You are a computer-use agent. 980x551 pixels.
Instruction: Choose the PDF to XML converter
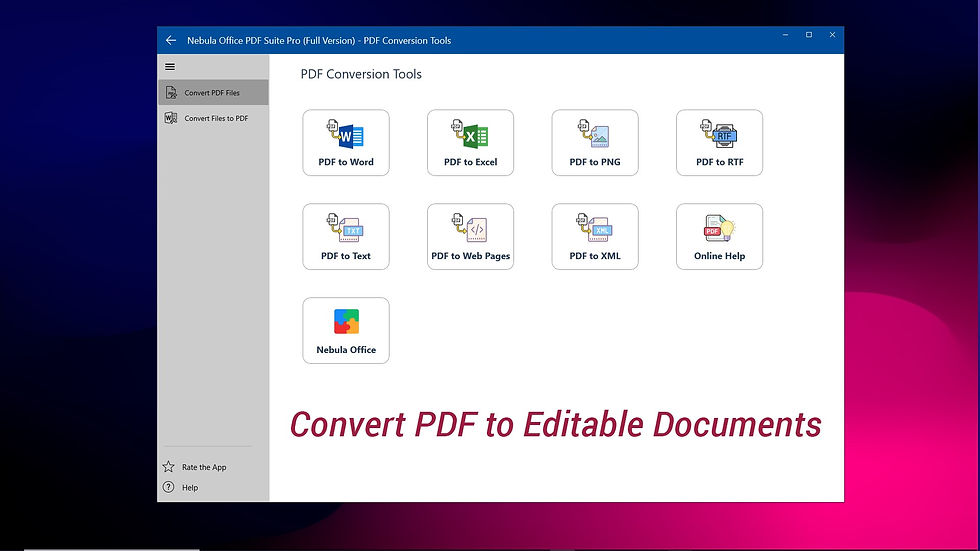click(594, 236)
